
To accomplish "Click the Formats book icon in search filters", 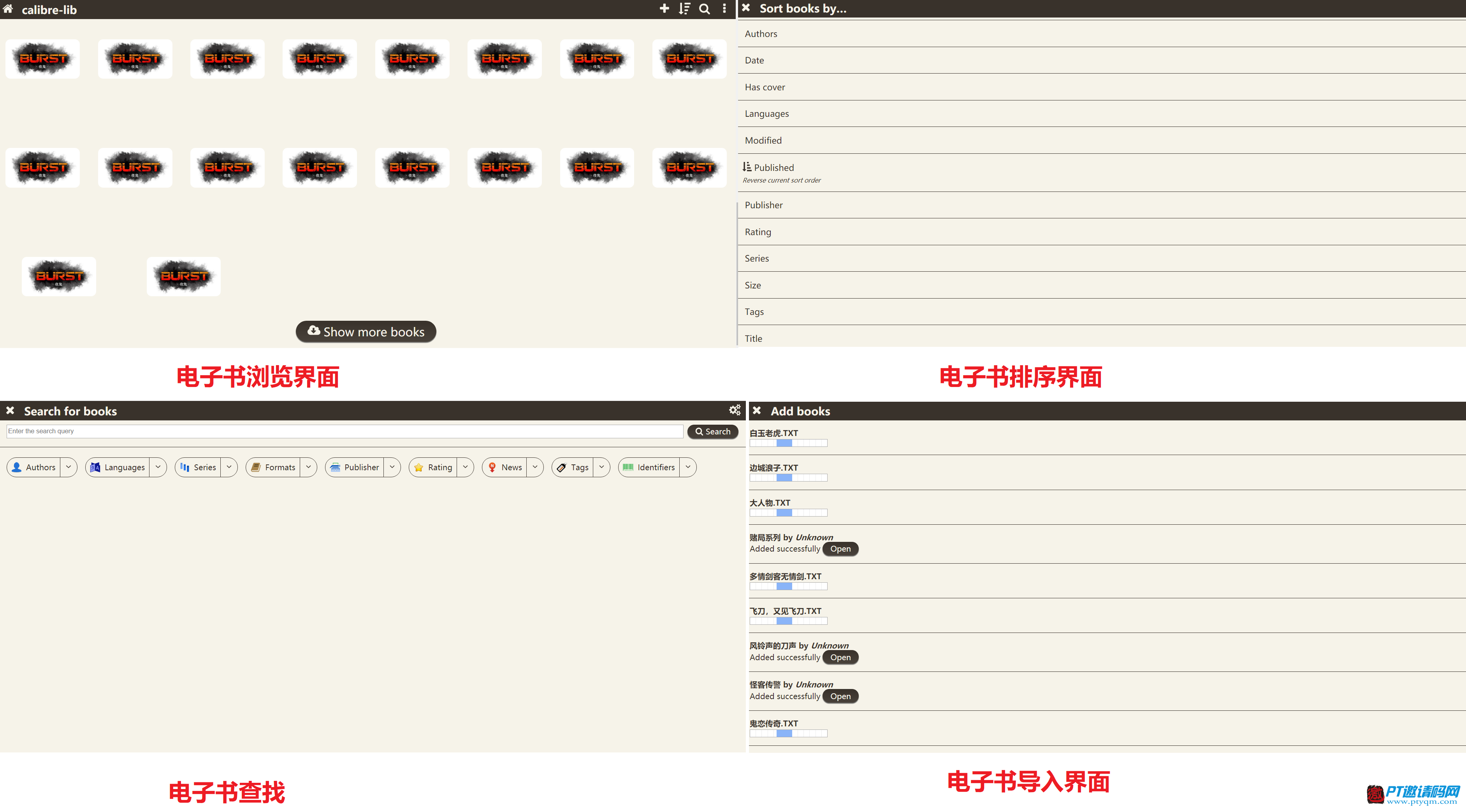I will (x=256, y=467).
